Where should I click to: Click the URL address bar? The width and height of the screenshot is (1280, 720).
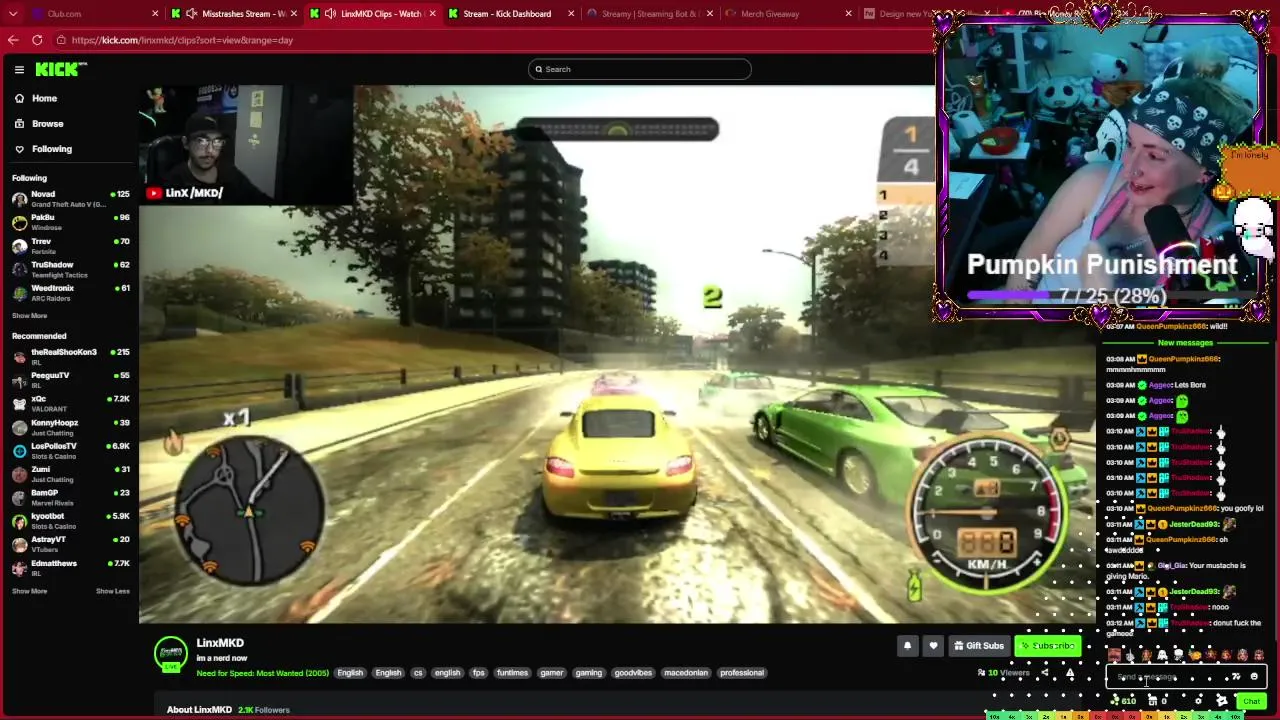490,40
